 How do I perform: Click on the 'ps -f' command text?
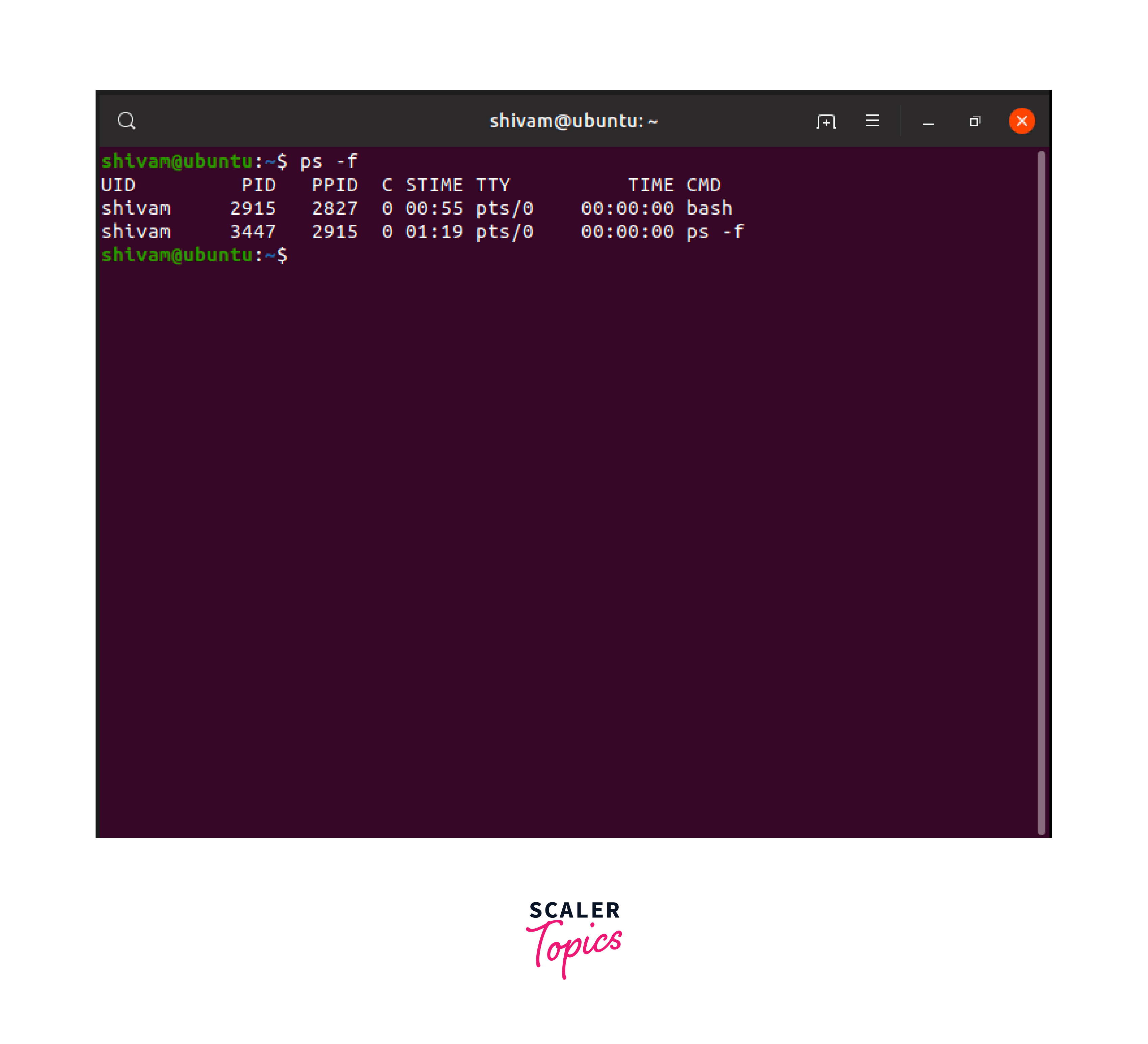pos(328,162)
